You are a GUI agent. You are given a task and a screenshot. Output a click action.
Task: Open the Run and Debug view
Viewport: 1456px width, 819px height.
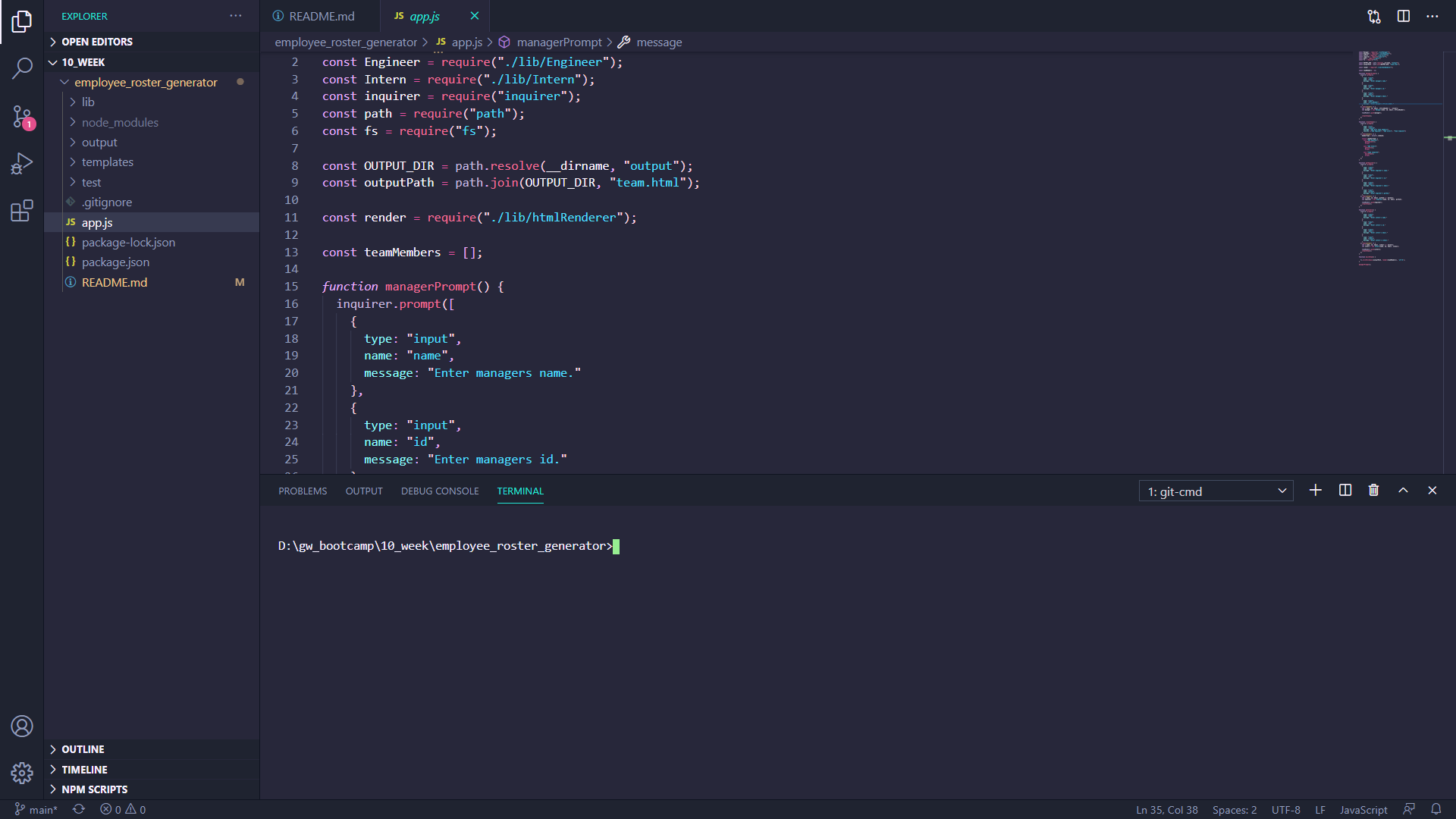22,164
